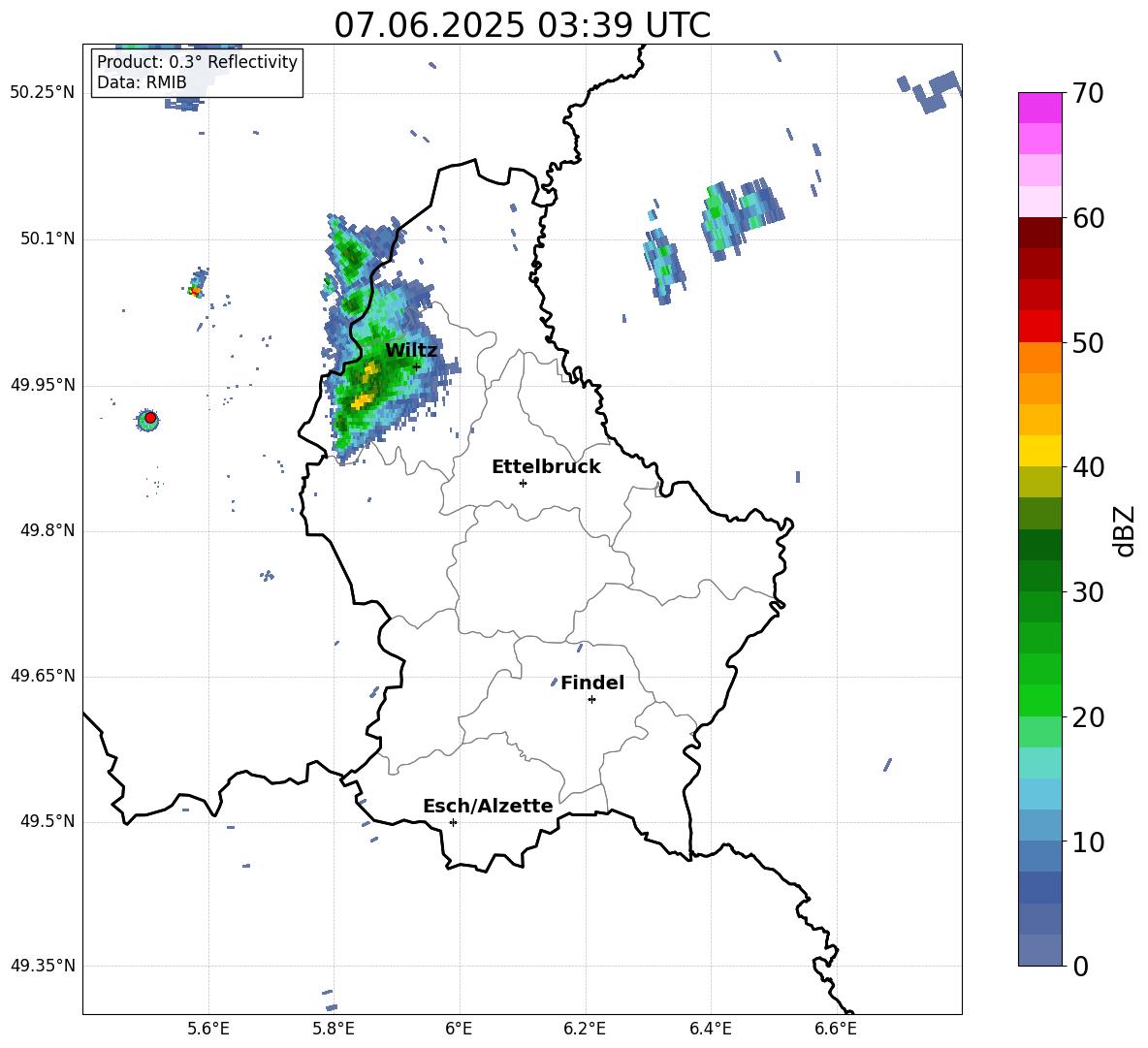1148x1048 pixels.
Task: Click the Ettelbruck city label
Action: coord(546,467)
